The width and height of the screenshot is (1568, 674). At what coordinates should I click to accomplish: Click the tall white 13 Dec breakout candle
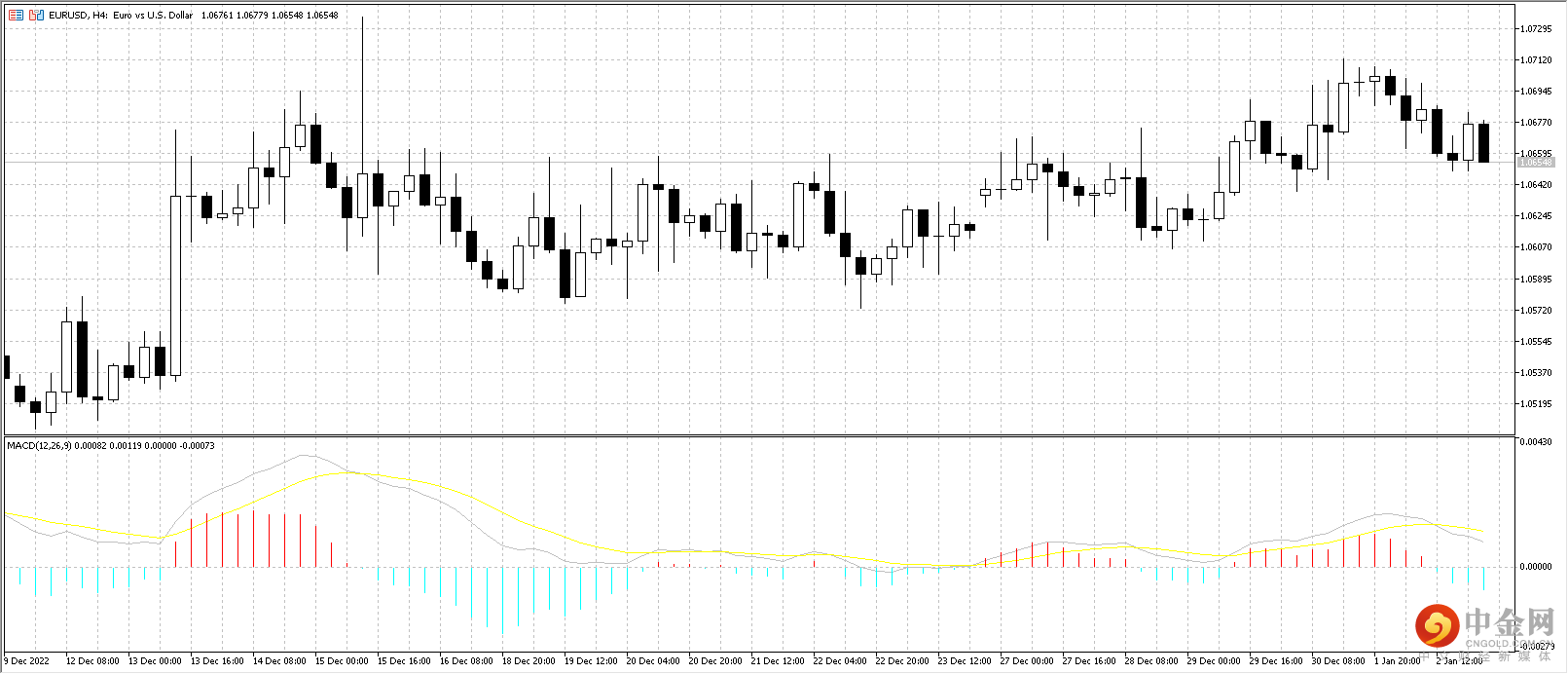click(175, 284)
